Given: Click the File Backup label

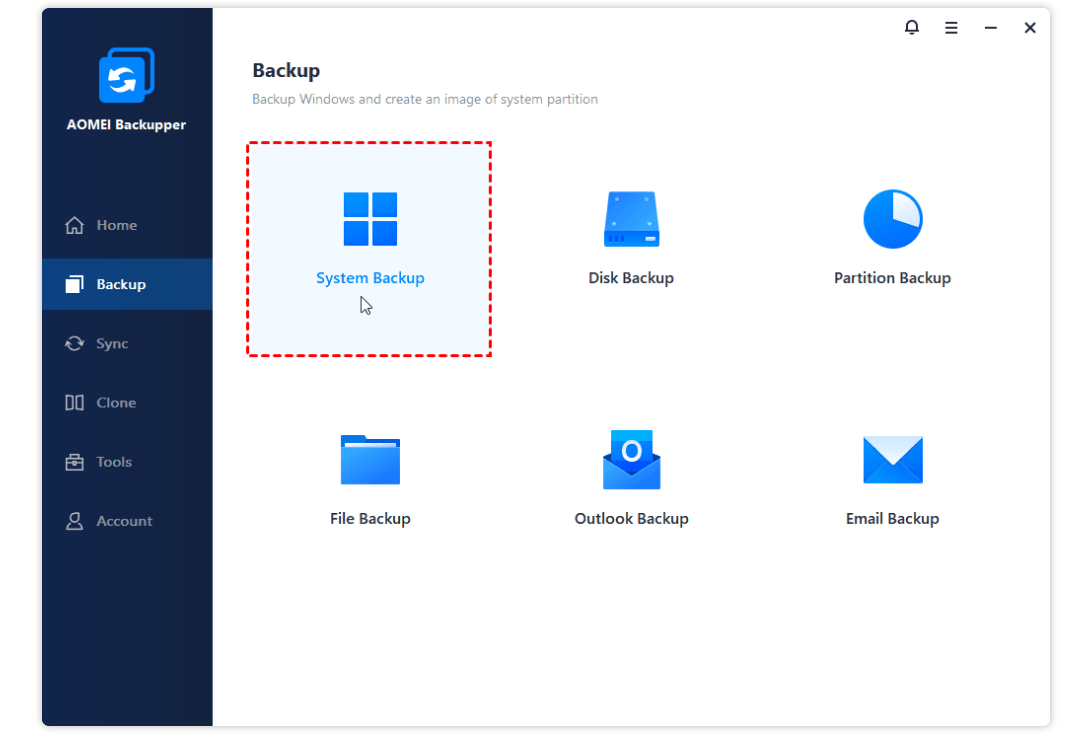Looking at the screenshot, I should (370, 519).
